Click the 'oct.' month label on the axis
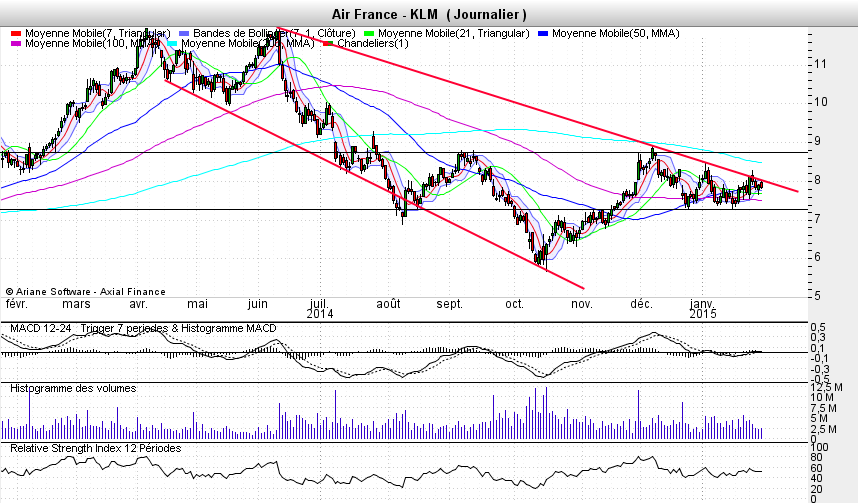The height and width of the screenshot is (503, 858). (x=515, y=304)
